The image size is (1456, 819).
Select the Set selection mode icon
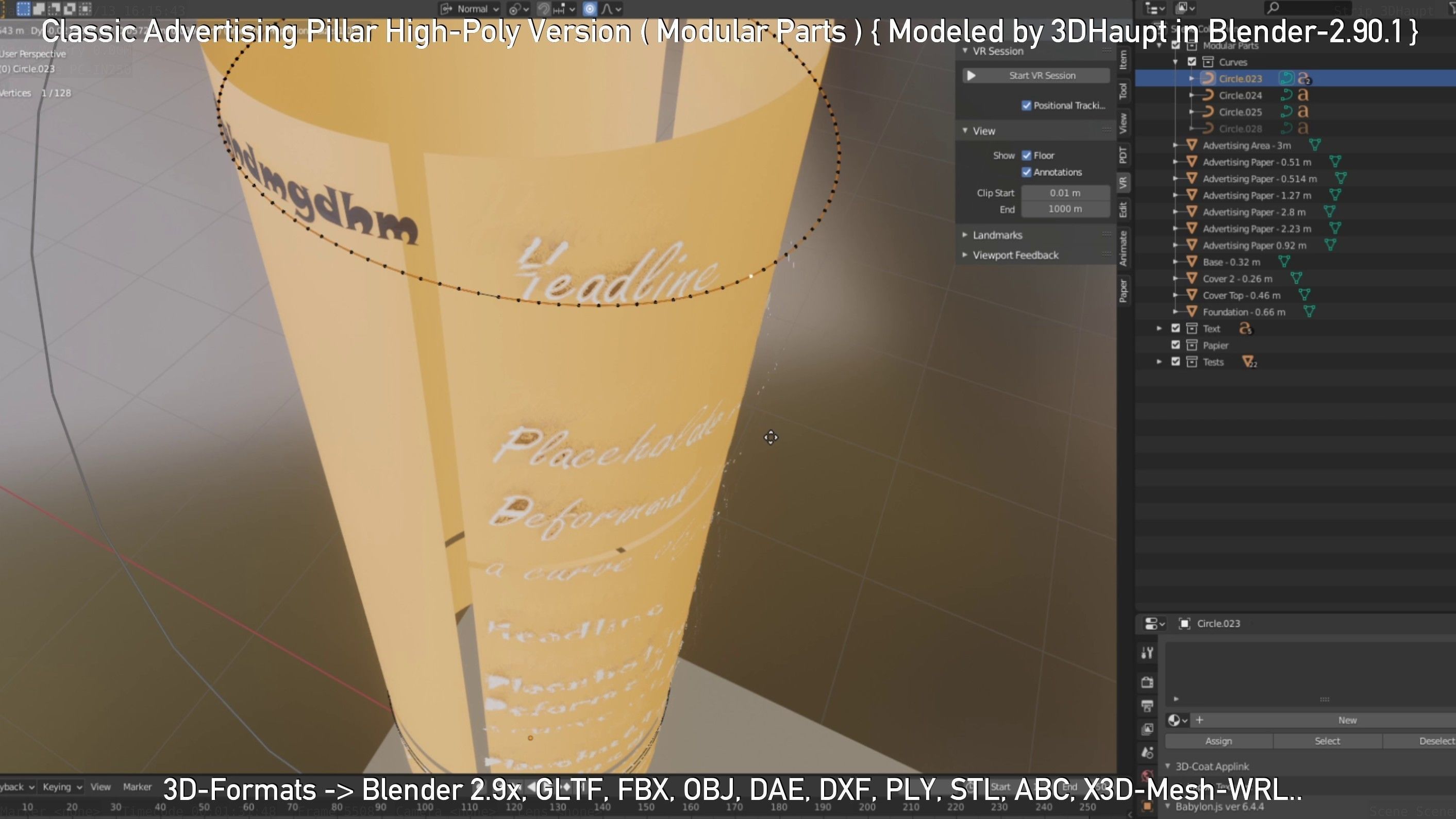coord(23,8)
